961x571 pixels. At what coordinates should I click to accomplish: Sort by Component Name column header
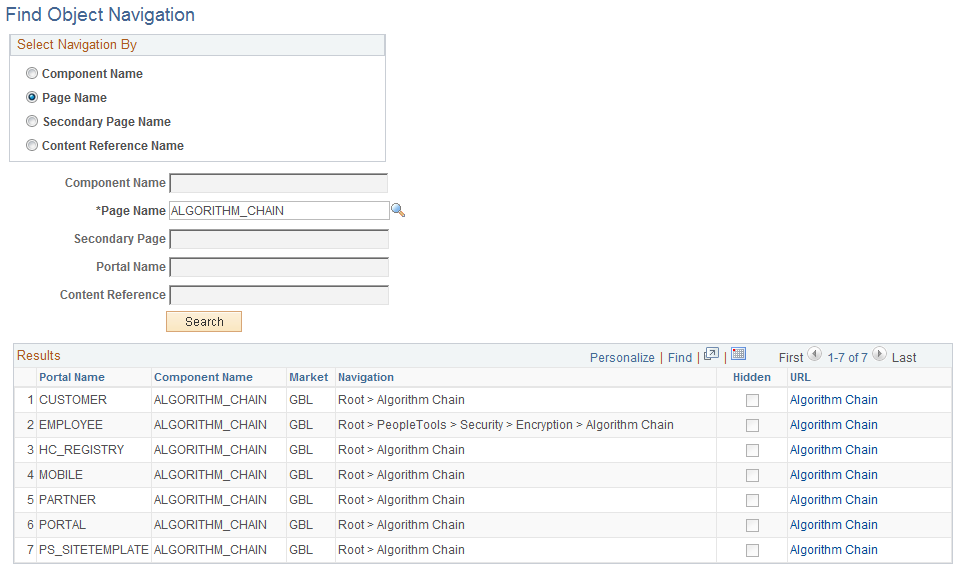pos(203,377)
